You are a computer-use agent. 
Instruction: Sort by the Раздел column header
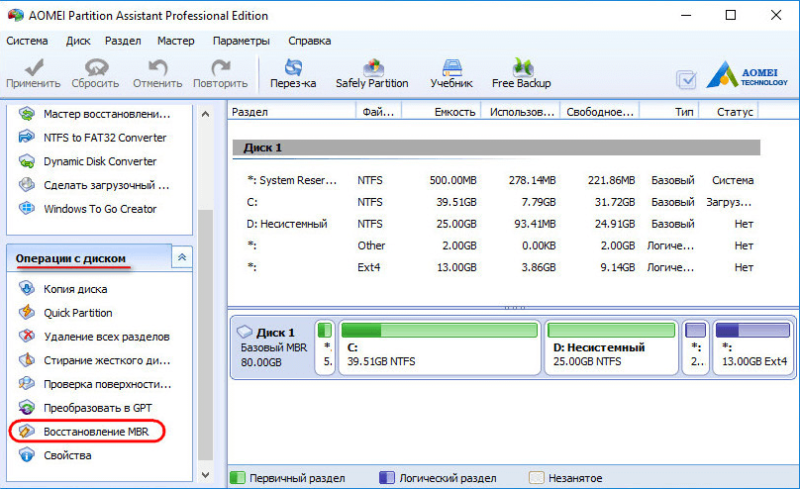coord(292,112)
